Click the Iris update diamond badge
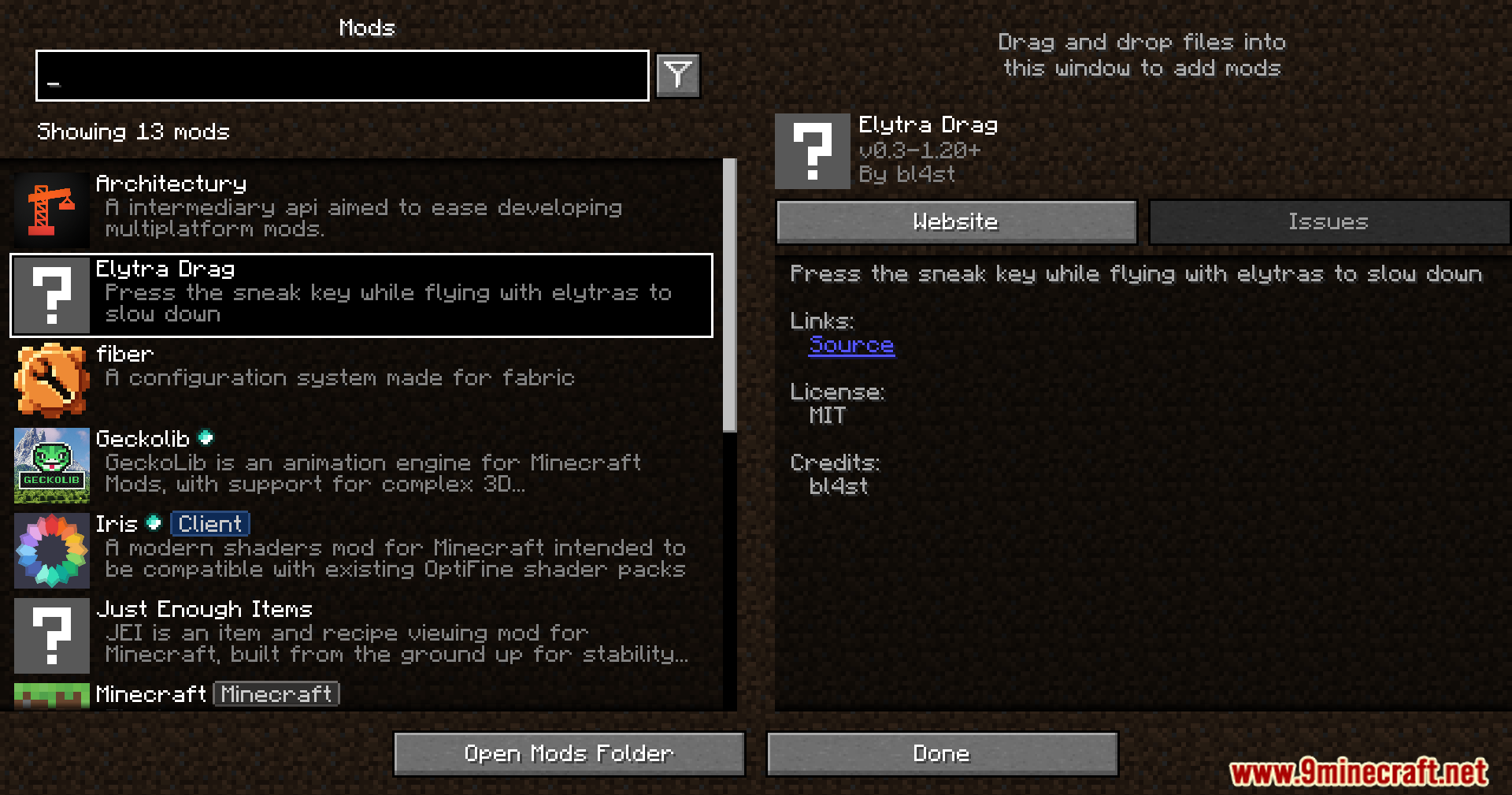This screenshot has width=1512, height=795. coord(154,522)
